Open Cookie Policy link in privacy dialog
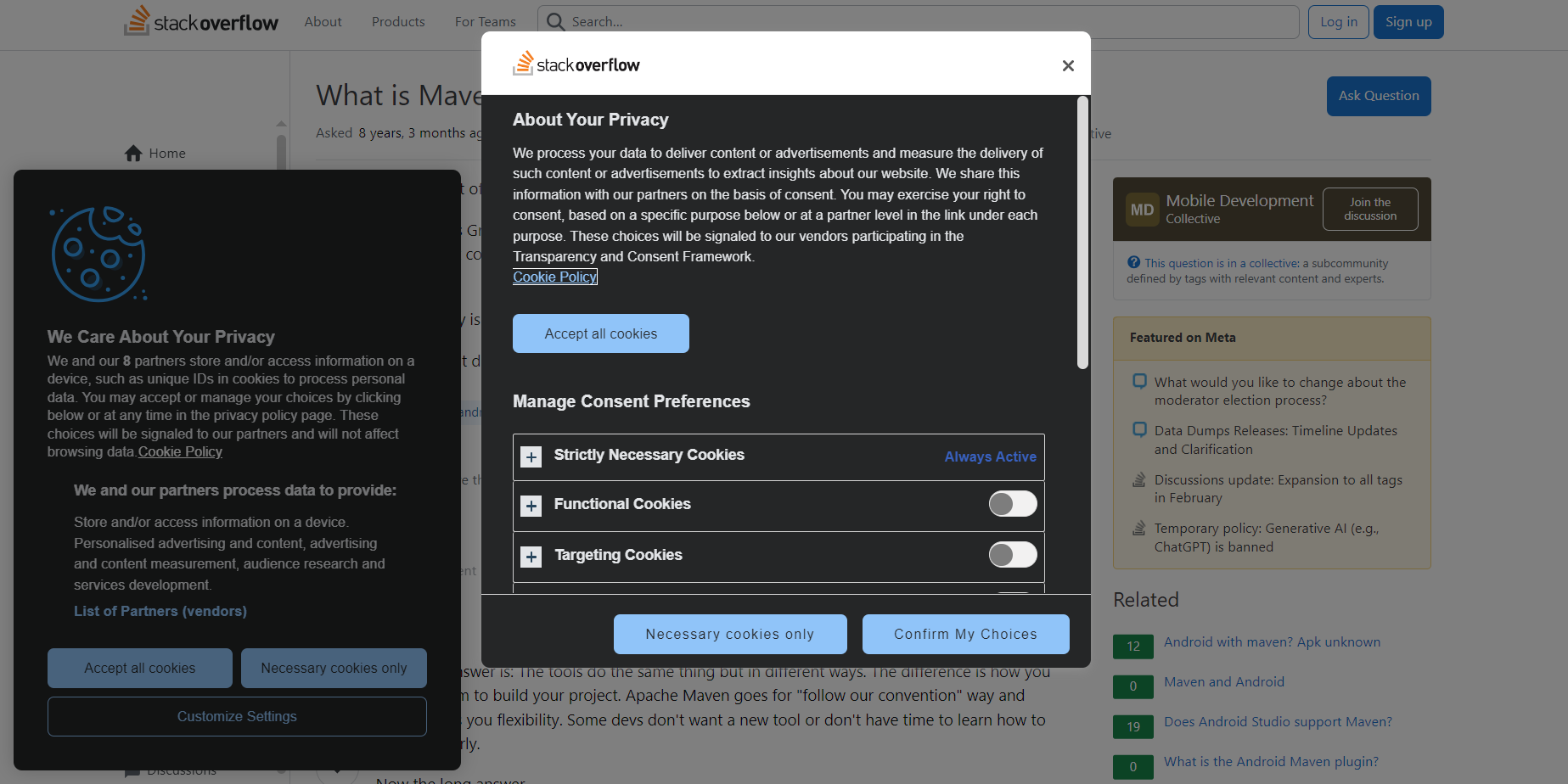Image resolution: width=1568 pixels, height=784 pixels. click(555, 277)
